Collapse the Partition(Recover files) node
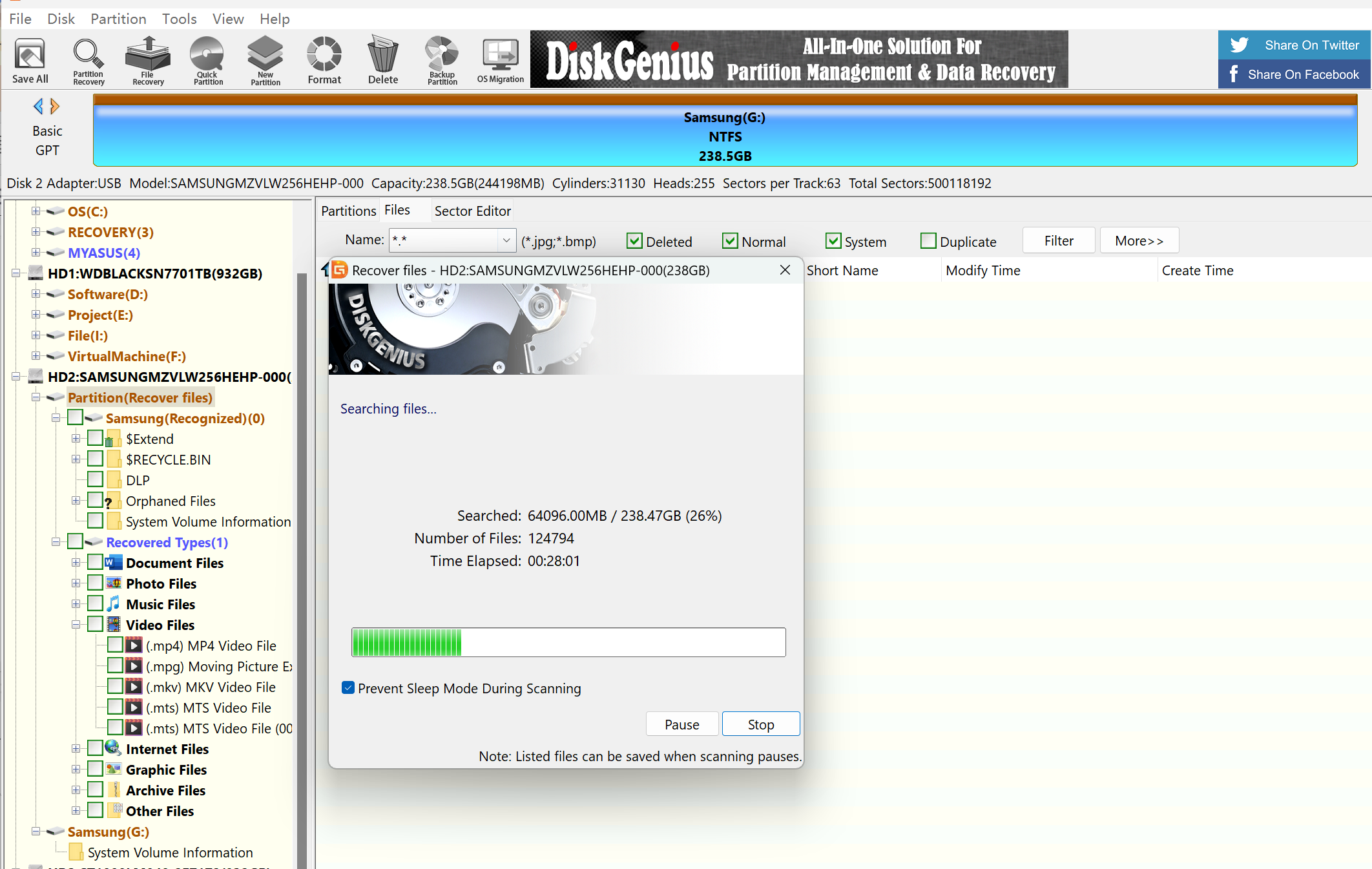The height and width of the screenshot is (869, 1372). pos(36,397)
